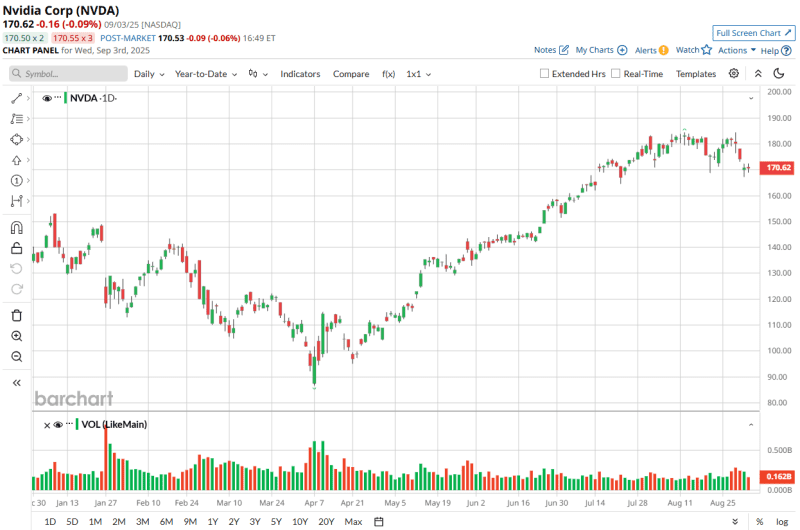Open the Actions dropdown menu
This screenshot has height=530, width=800.
(x=737, y=49)
